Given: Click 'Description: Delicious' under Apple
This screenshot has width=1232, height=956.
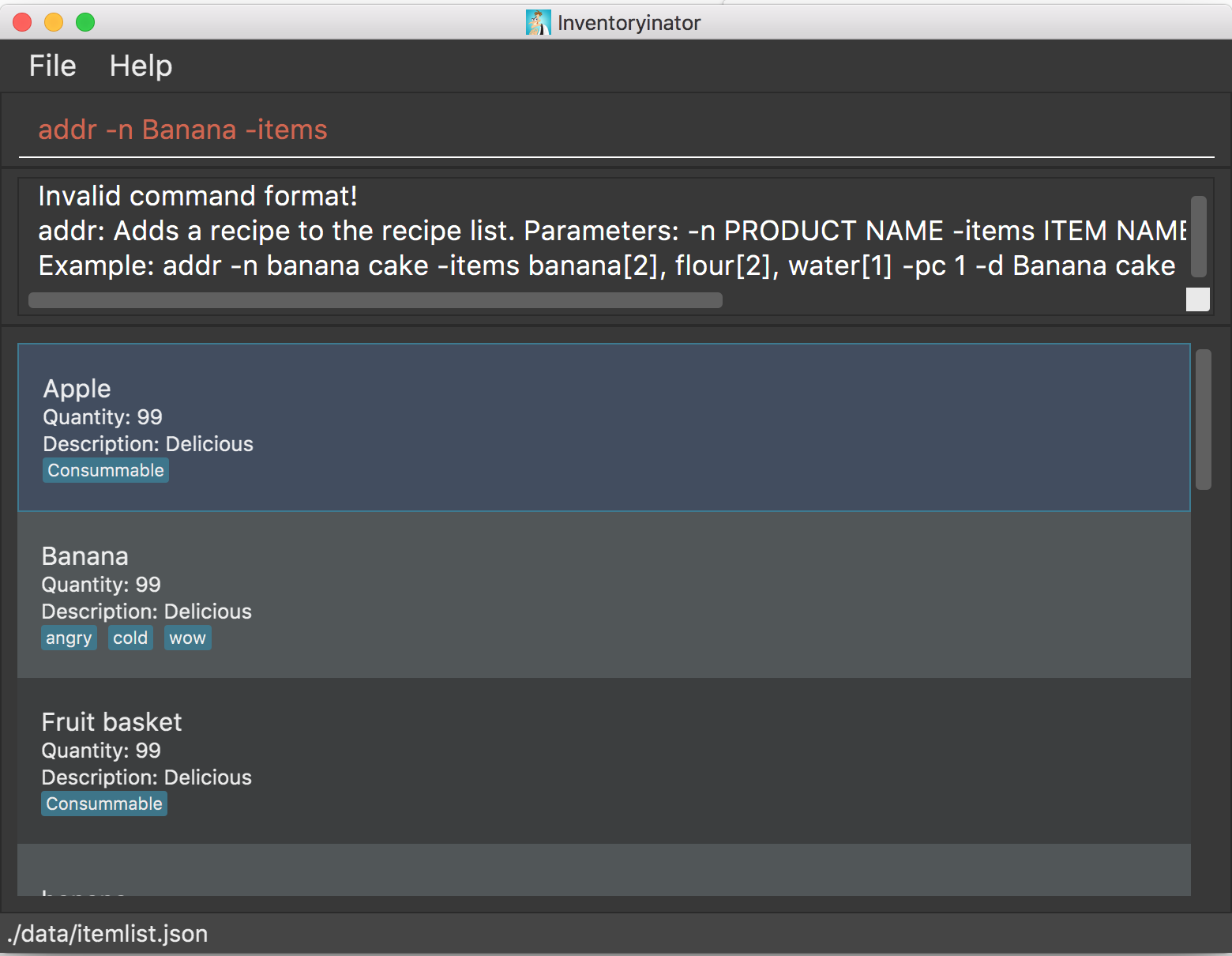Looking at the screenshot, I should pyautogui.click(x=148, y=444).
